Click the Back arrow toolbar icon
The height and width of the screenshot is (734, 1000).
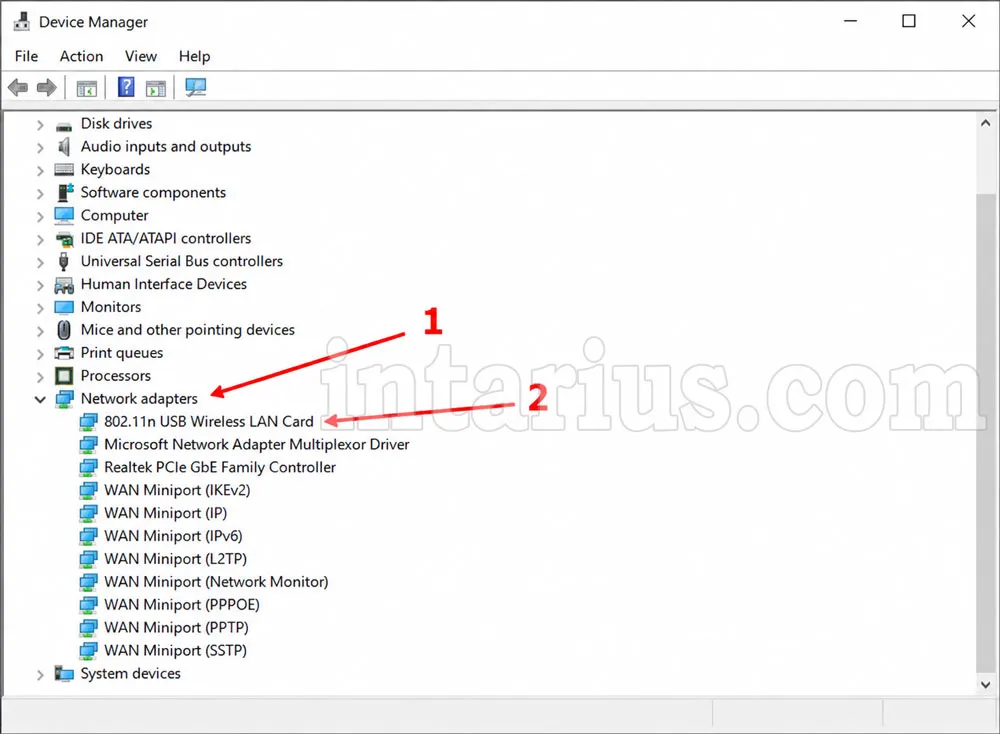[x=18, y=87]
